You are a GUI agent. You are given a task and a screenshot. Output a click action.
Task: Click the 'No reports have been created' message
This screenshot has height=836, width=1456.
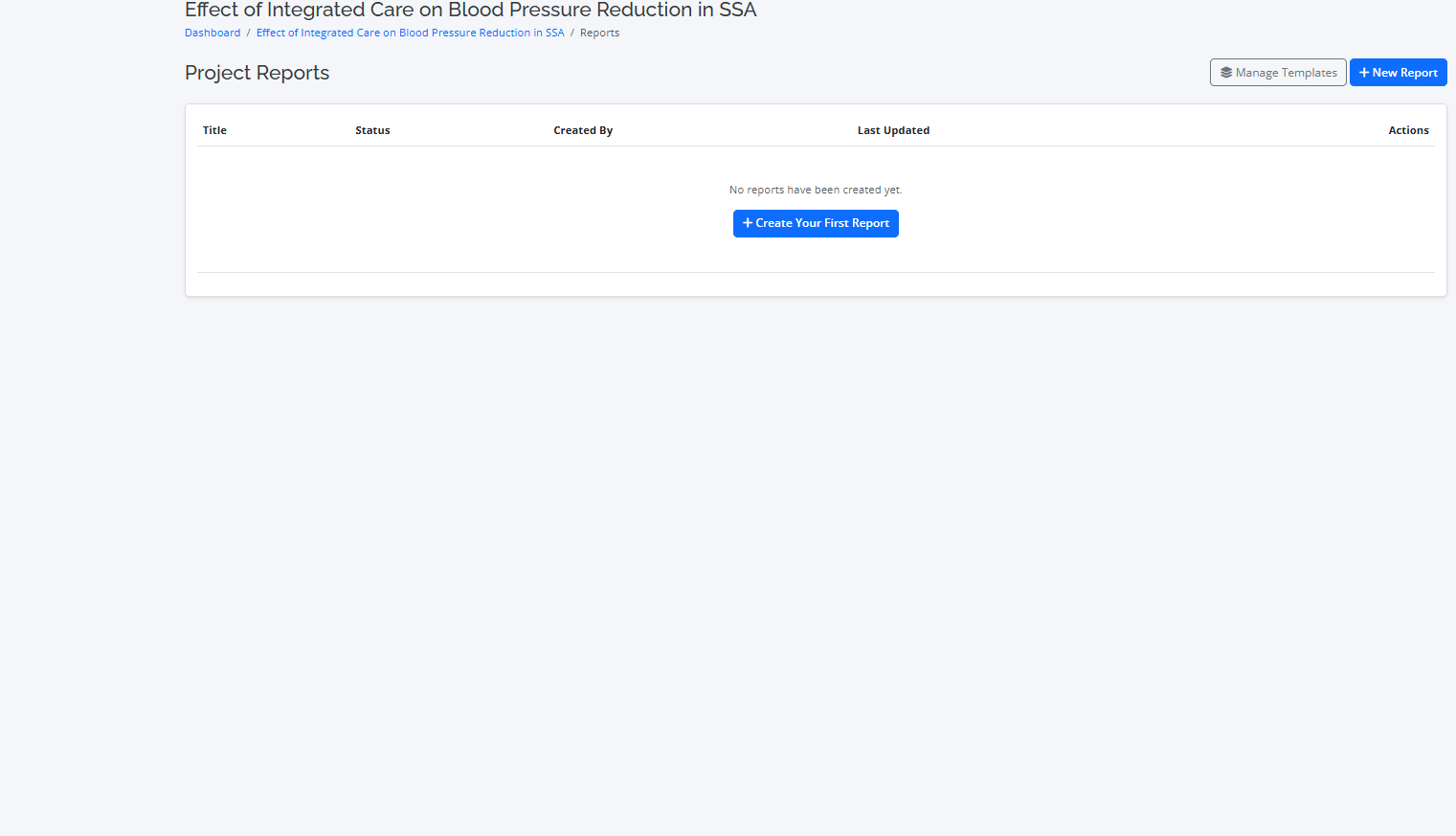tap(816, 190)
